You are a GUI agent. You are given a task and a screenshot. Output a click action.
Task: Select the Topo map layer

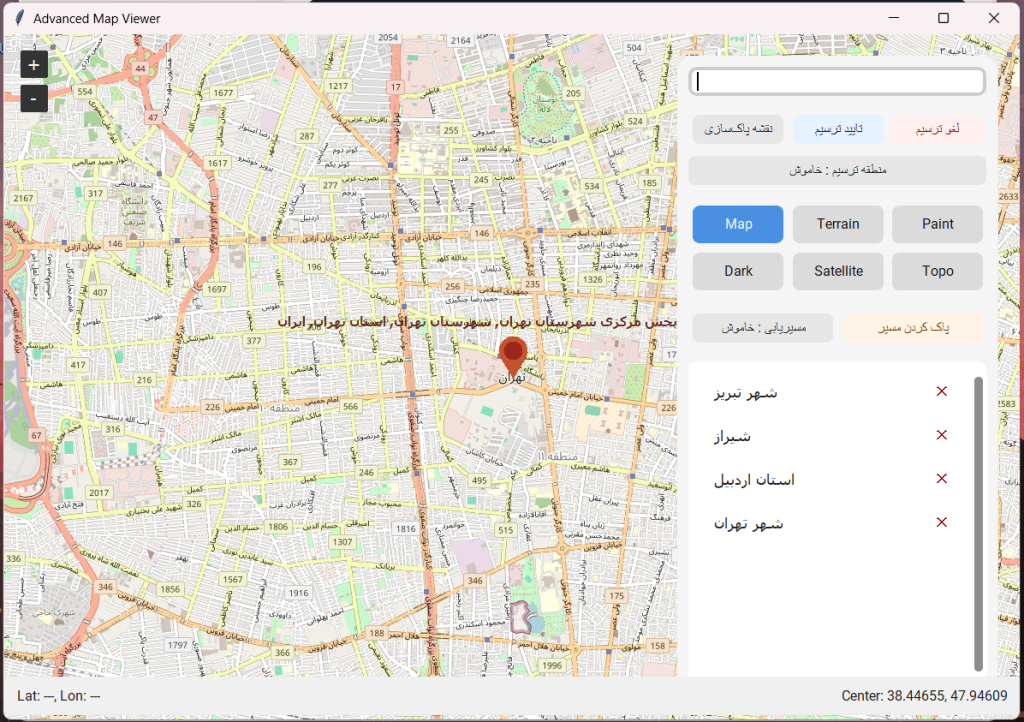tap(937, 271)
